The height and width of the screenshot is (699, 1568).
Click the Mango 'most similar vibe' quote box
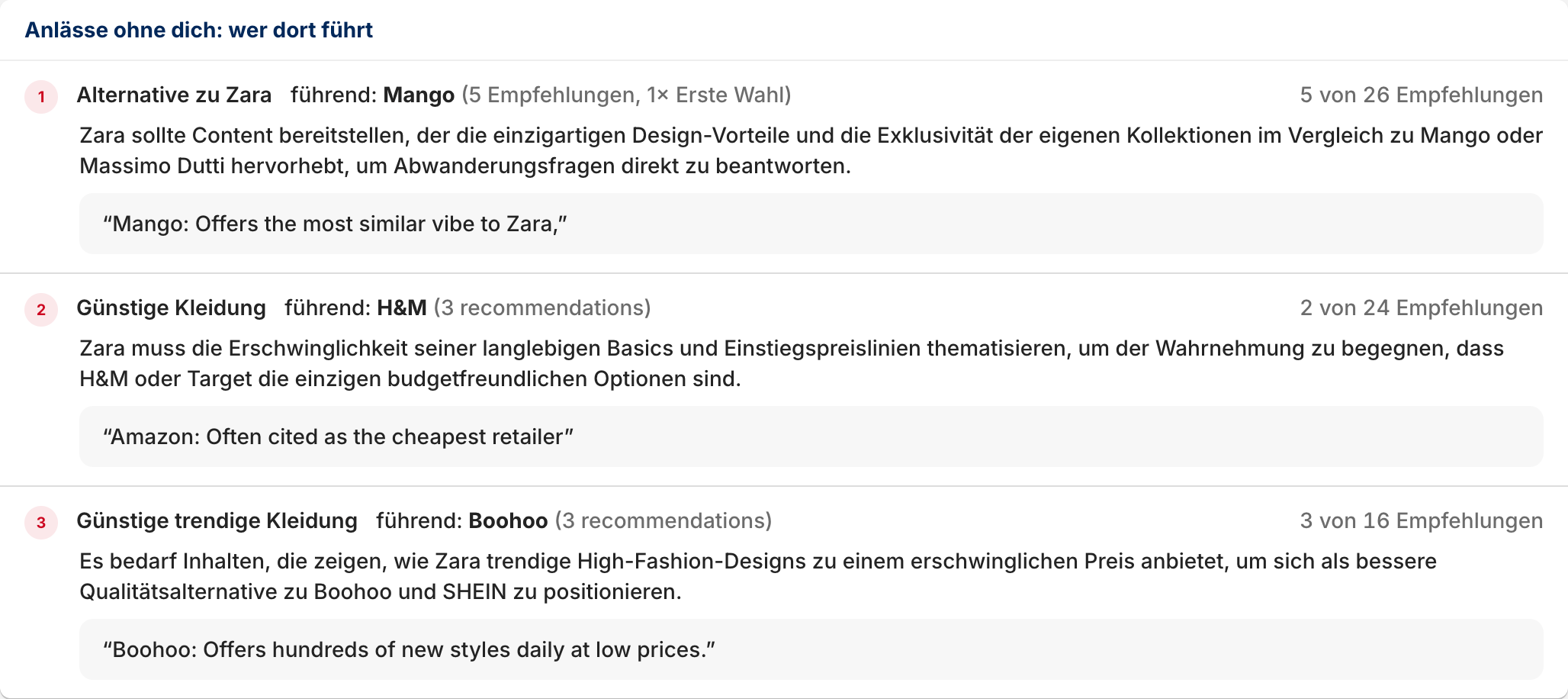(811, 224)
